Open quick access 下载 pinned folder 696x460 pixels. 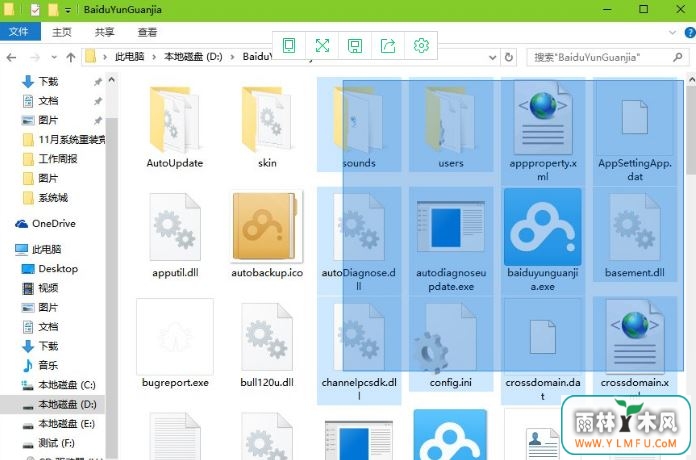[x=48, y=82]
